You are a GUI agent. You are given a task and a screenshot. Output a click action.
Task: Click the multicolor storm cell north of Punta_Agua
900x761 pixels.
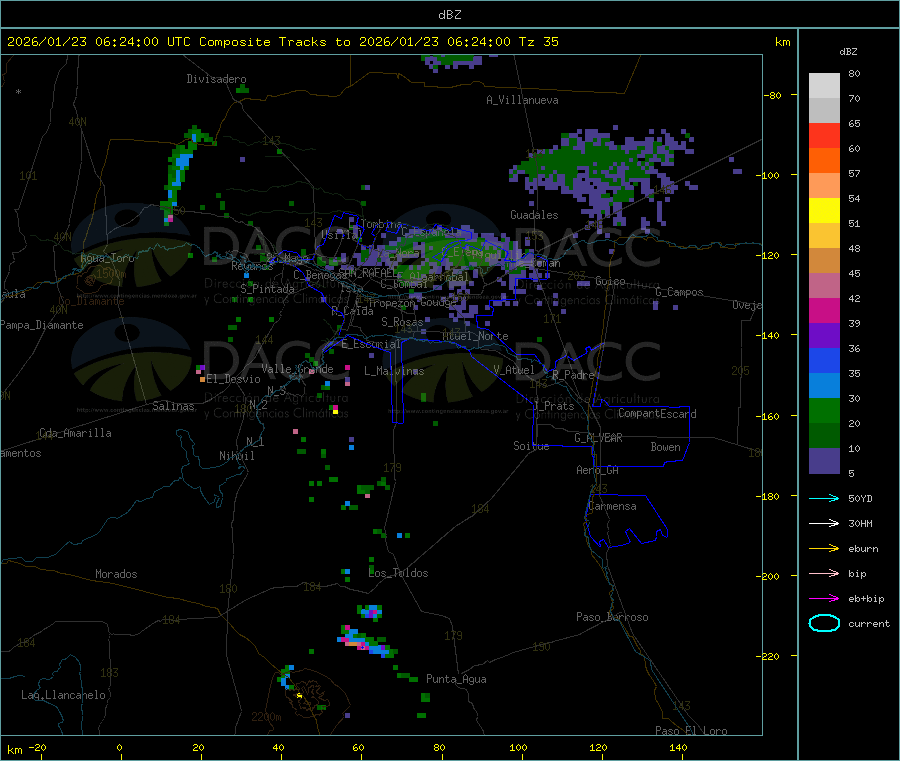pos(366,642)
